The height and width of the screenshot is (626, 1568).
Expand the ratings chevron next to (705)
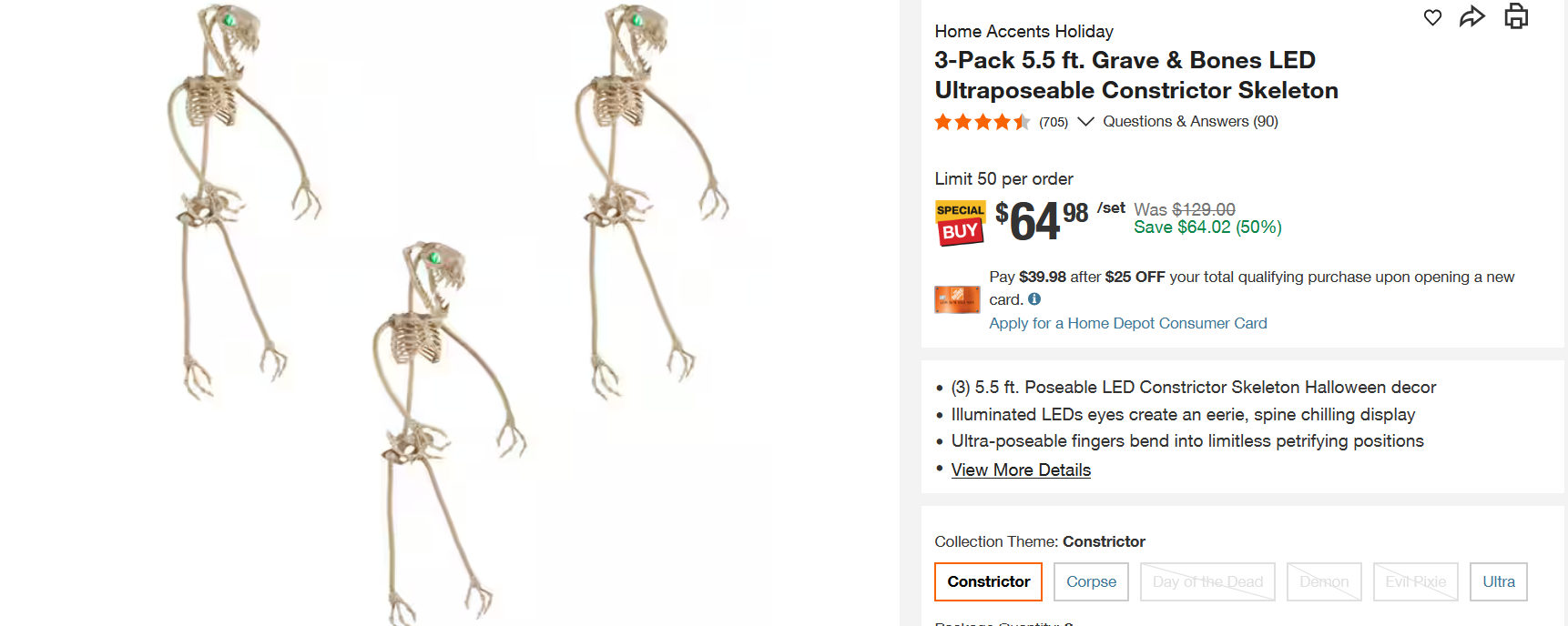pyautogui.click(x=1085, y=122)
